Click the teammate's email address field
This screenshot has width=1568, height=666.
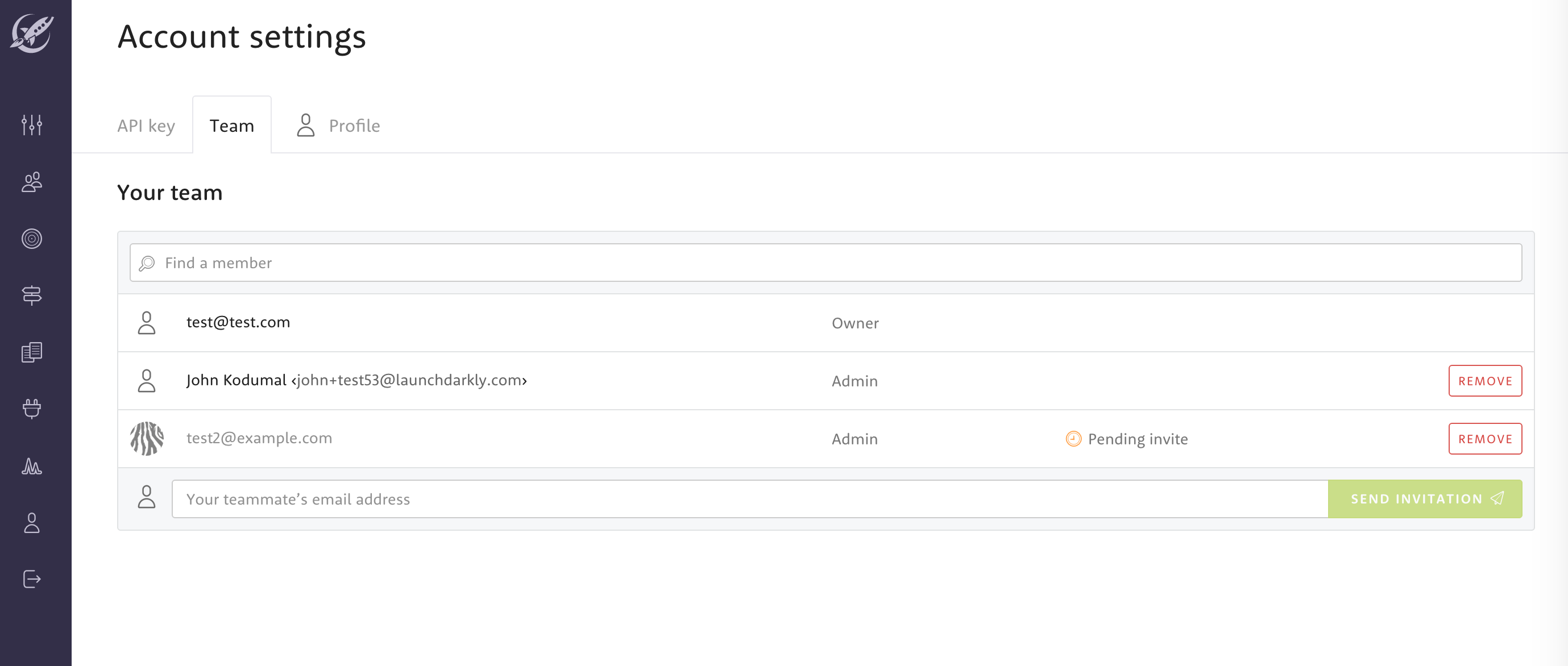click(x=749, y=499)
